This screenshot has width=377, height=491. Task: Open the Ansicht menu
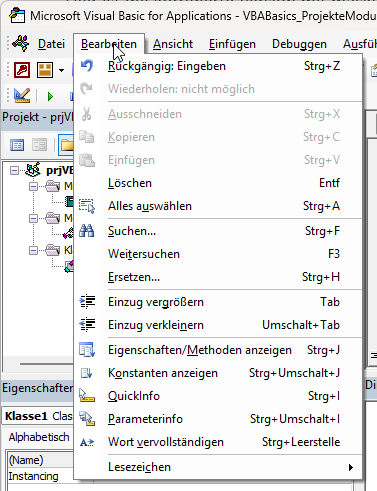pos(173,44)
